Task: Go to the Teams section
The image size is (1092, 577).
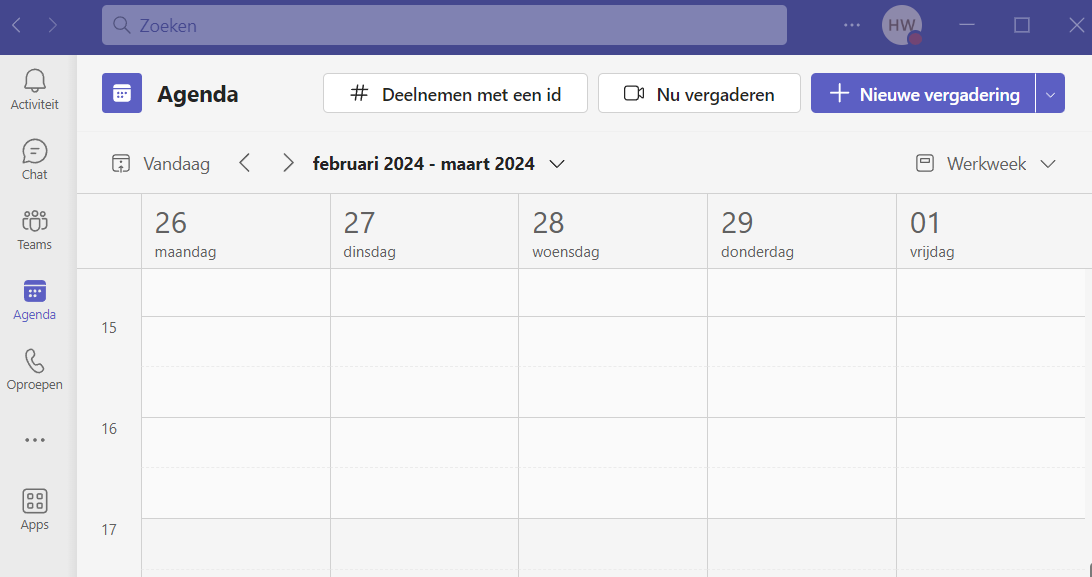Action: [x=34, y=230]
